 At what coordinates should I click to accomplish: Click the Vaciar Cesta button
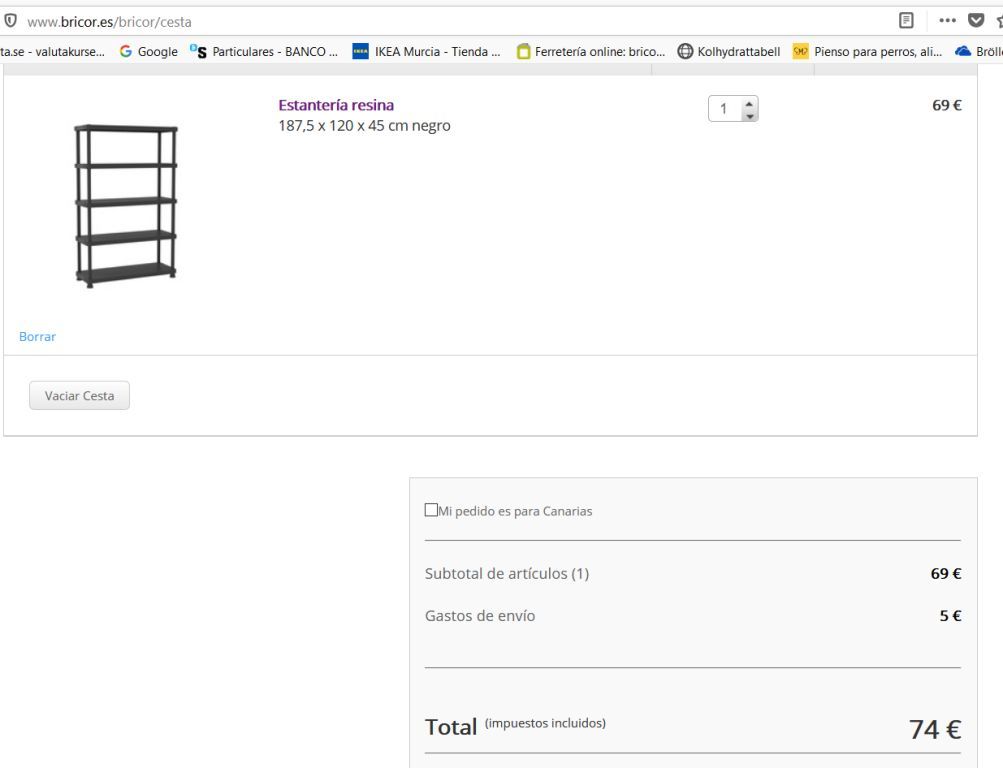(79, 395)
